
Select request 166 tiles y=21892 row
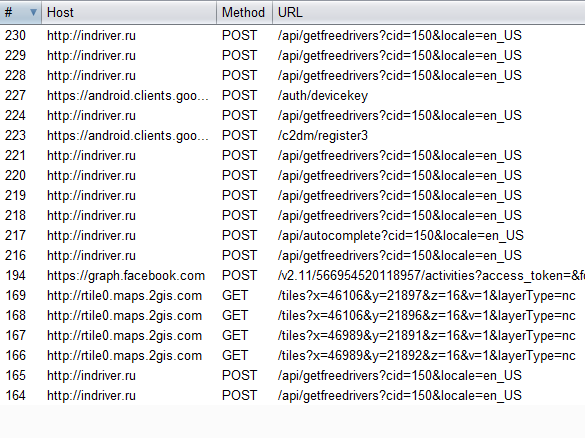(292, 356)
